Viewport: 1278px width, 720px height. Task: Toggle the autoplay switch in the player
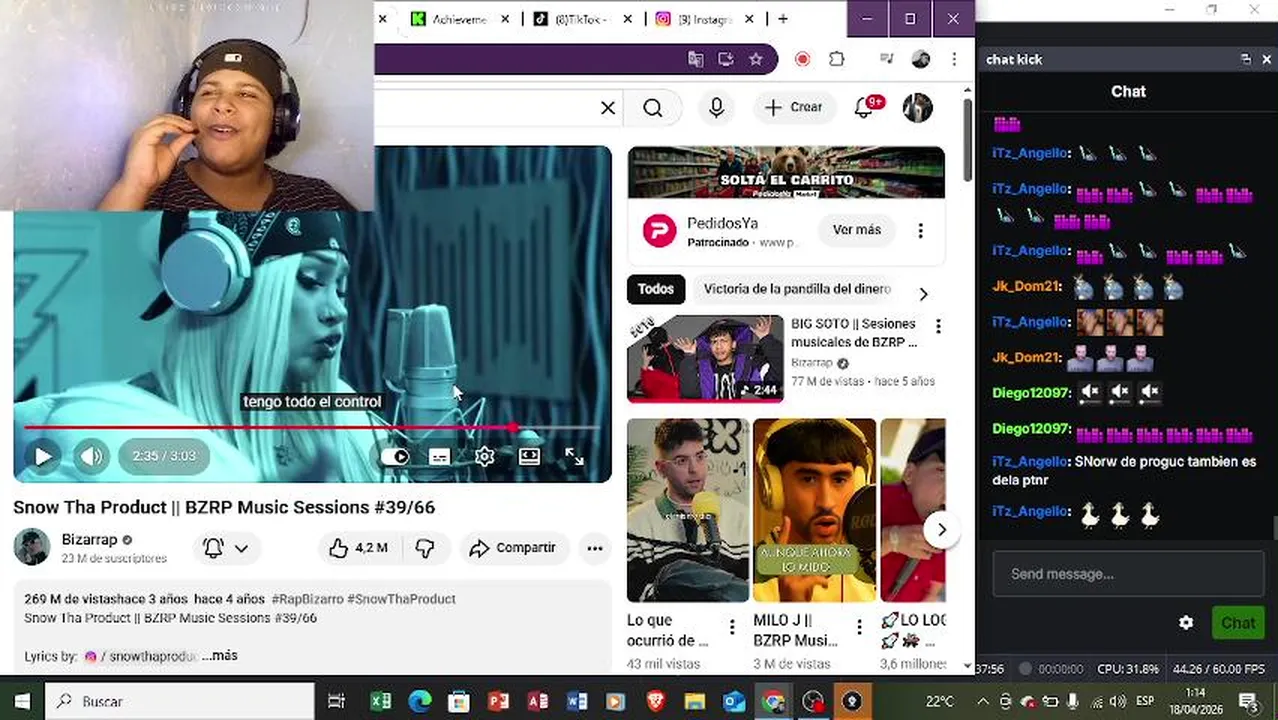click(395, 457)
